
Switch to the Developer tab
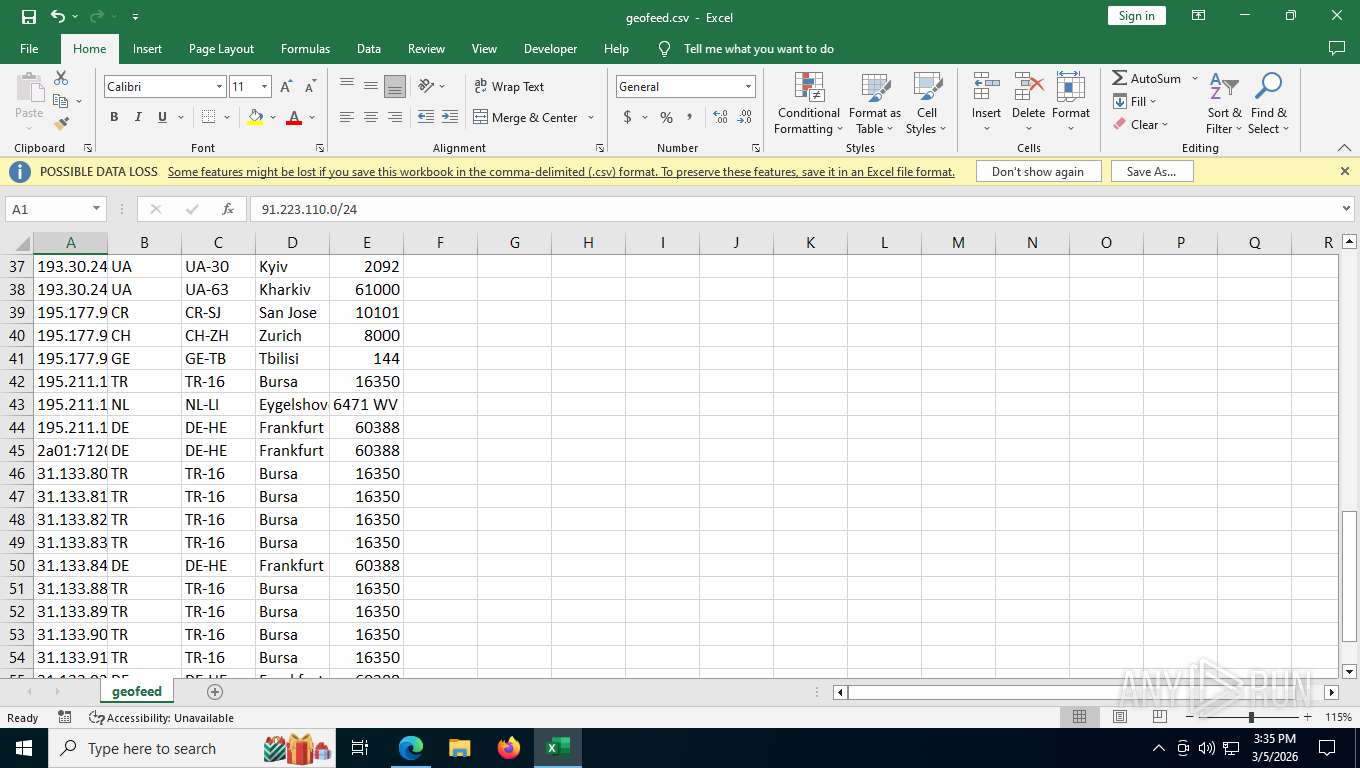[x=550, y=48]
